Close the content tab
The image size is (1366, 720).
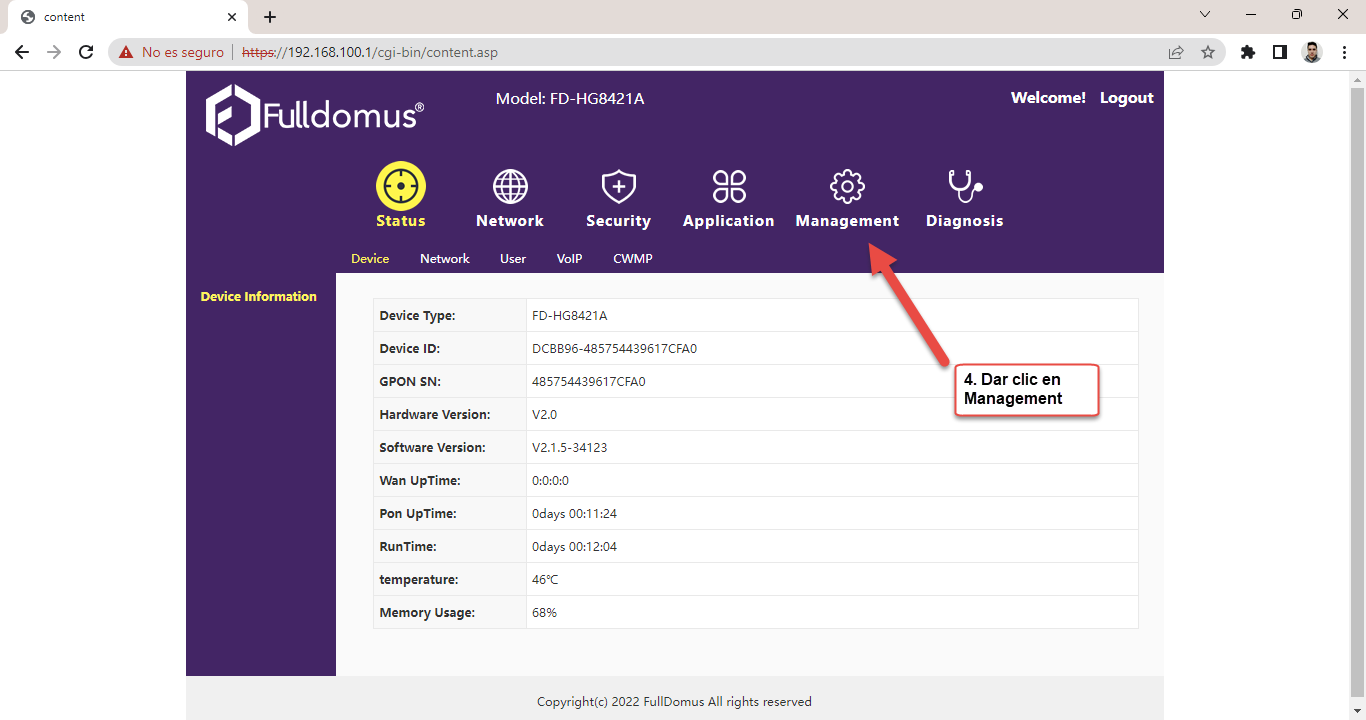232,17
